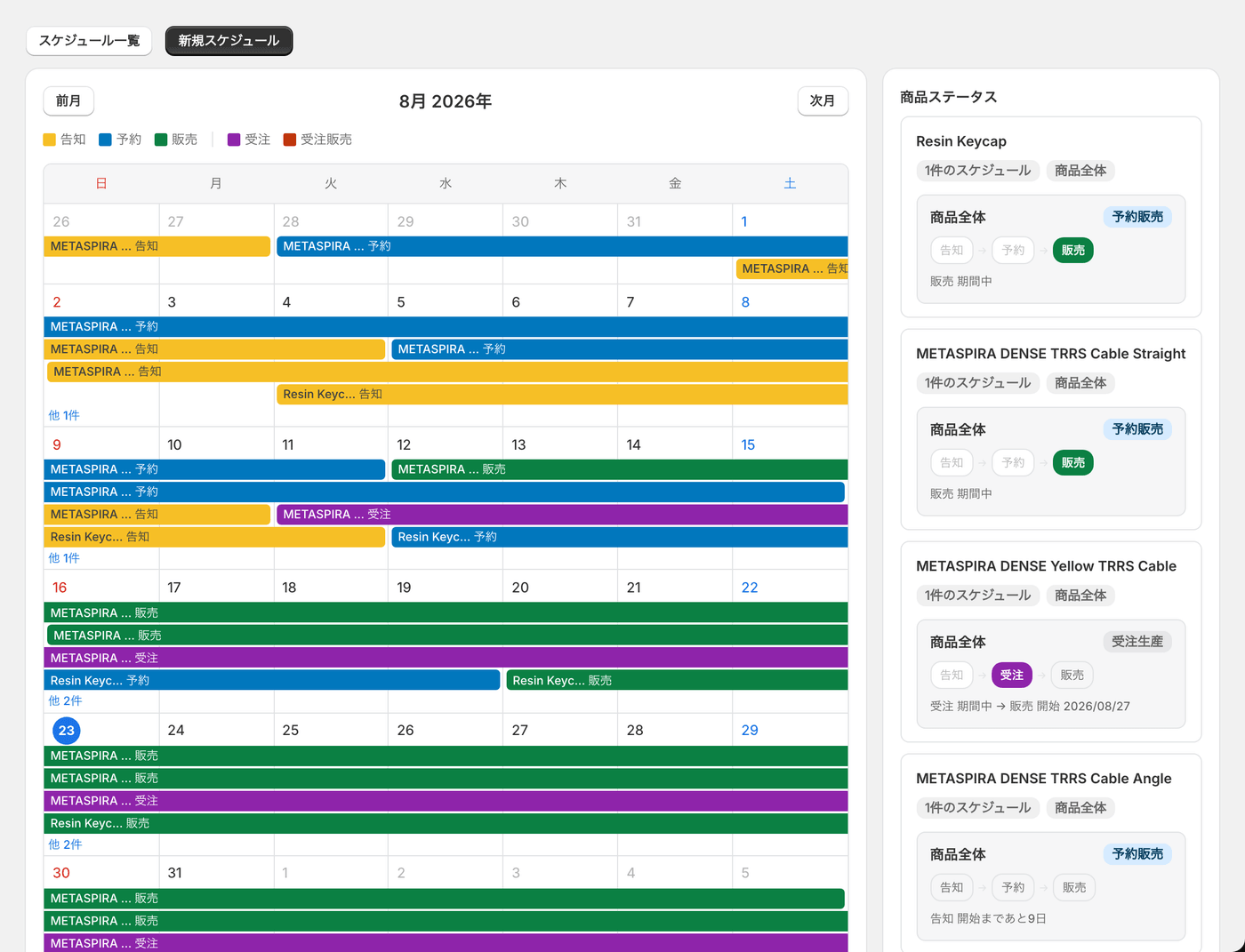The image size is (1245, 952).
Task: Select active 受注 step in Yellow TRRS Cable card
Action: (x=1012, y=676)
